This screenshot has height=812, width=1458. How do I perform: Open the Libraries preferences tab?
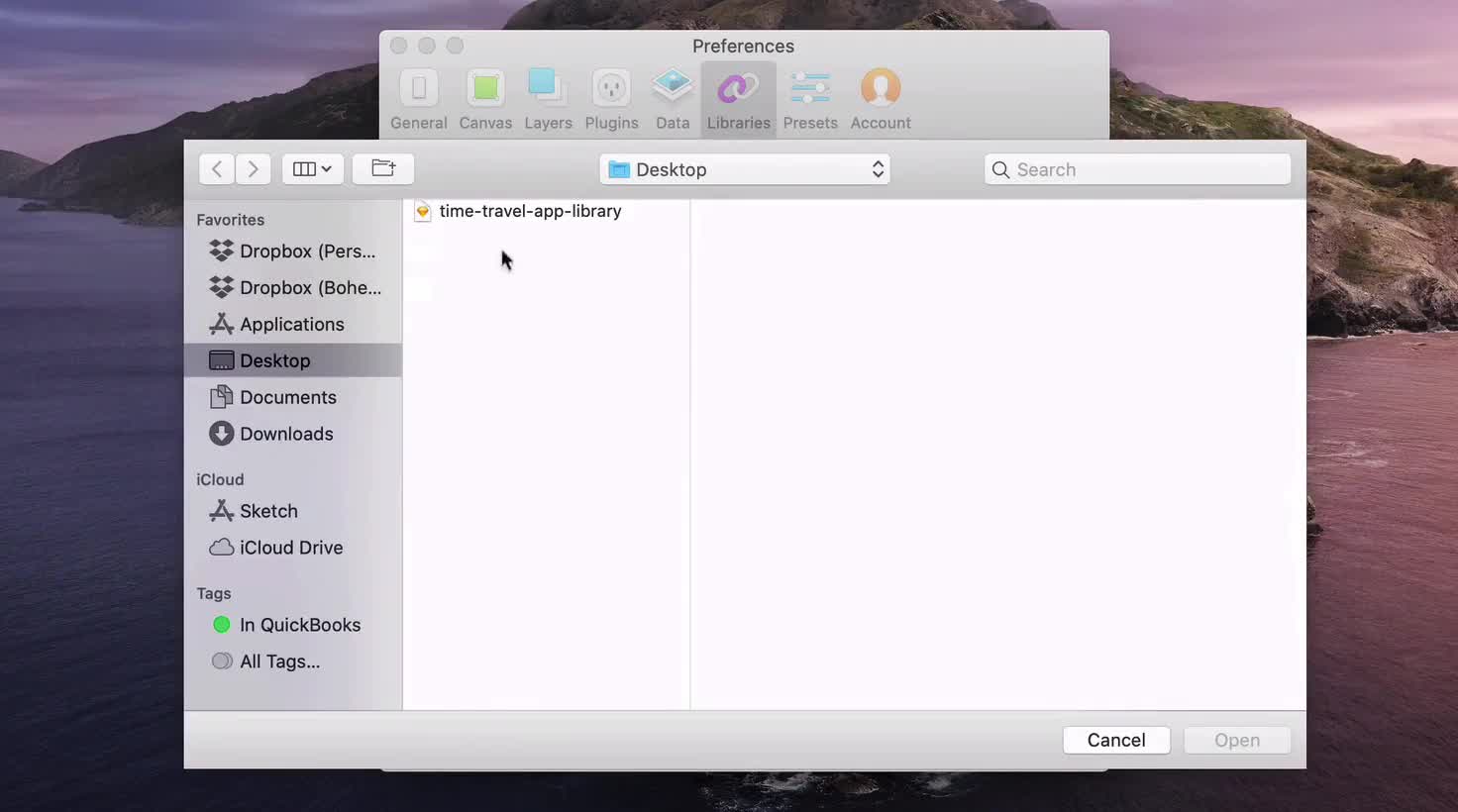pos(739,100)
